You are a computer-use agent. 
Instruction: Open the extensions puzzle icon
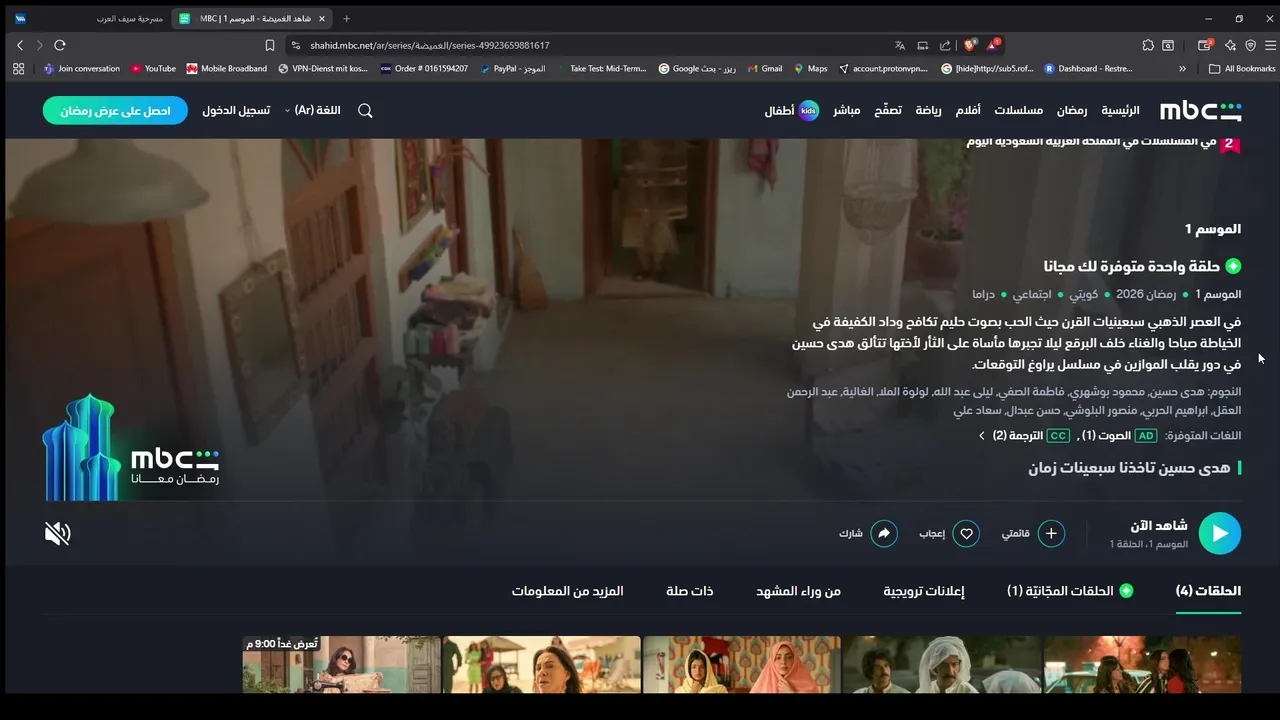tap(1148, 45)
